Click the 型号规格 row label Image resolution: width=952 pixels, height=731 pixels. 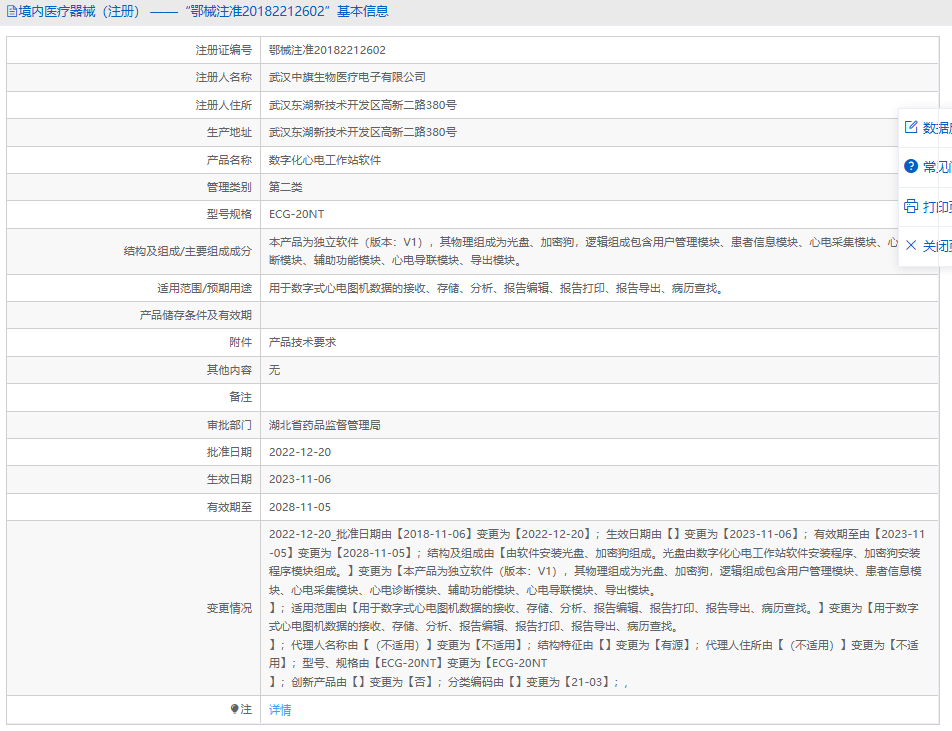click(229, 214)
